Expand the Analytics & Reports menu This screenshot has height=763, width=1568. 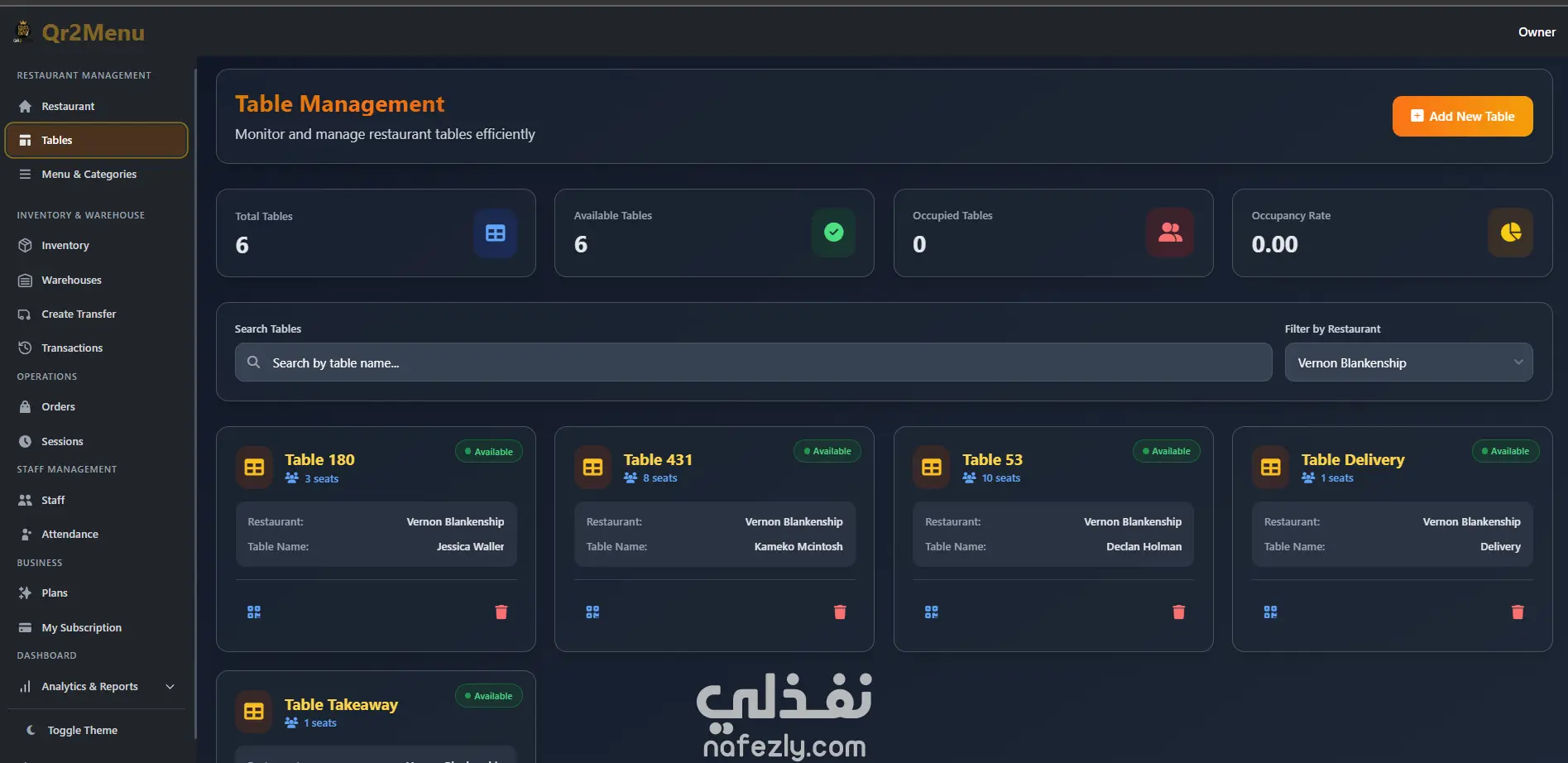coord(96,687)
